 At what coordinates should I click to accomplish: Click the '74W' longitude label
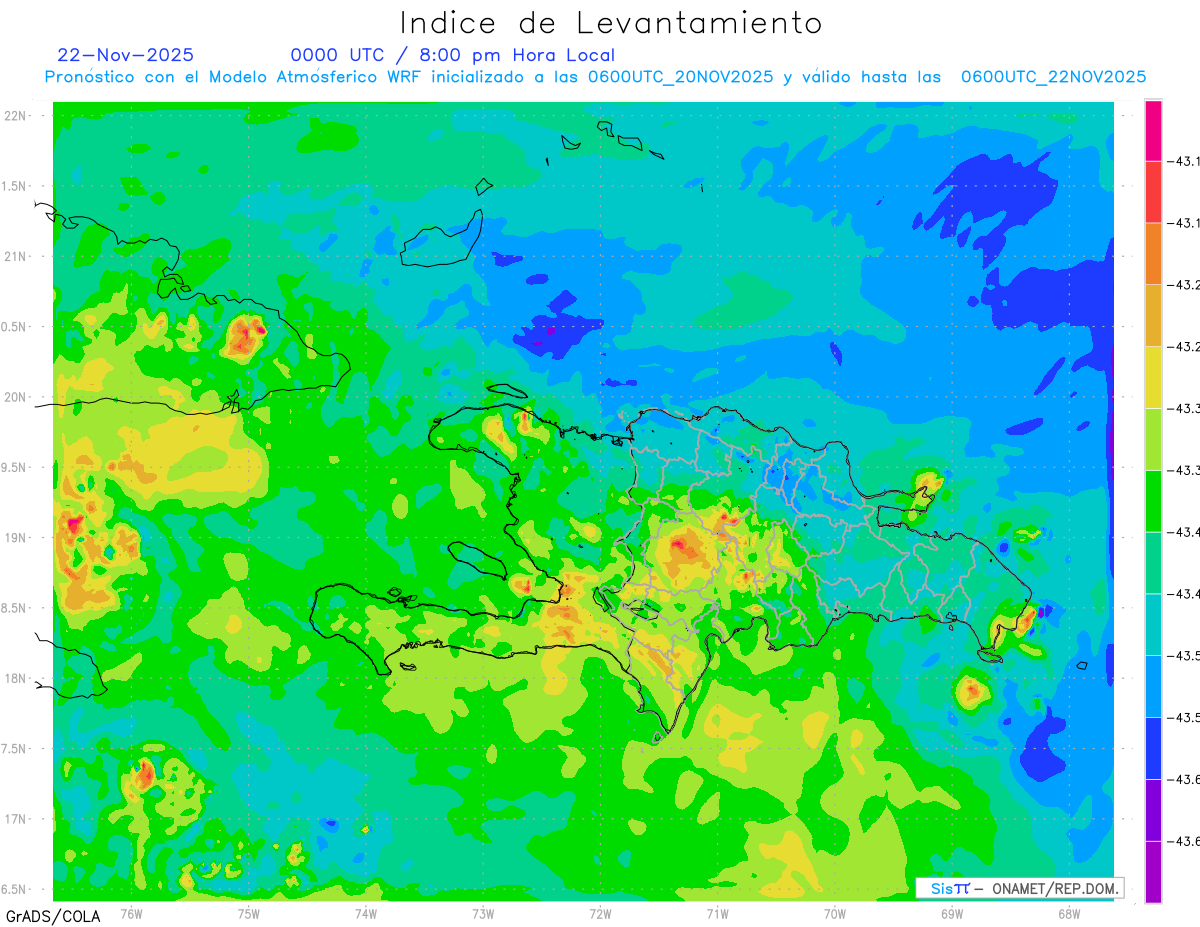(366, 914)
